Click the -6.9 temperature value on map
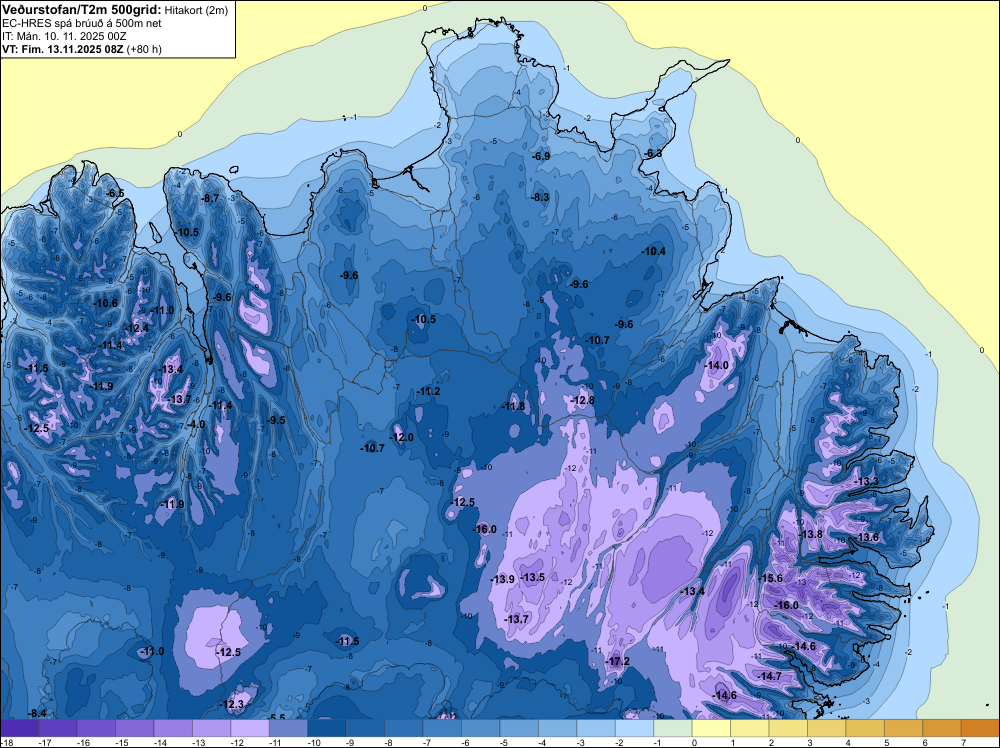1000x748 pixels. tap(541, 156)
